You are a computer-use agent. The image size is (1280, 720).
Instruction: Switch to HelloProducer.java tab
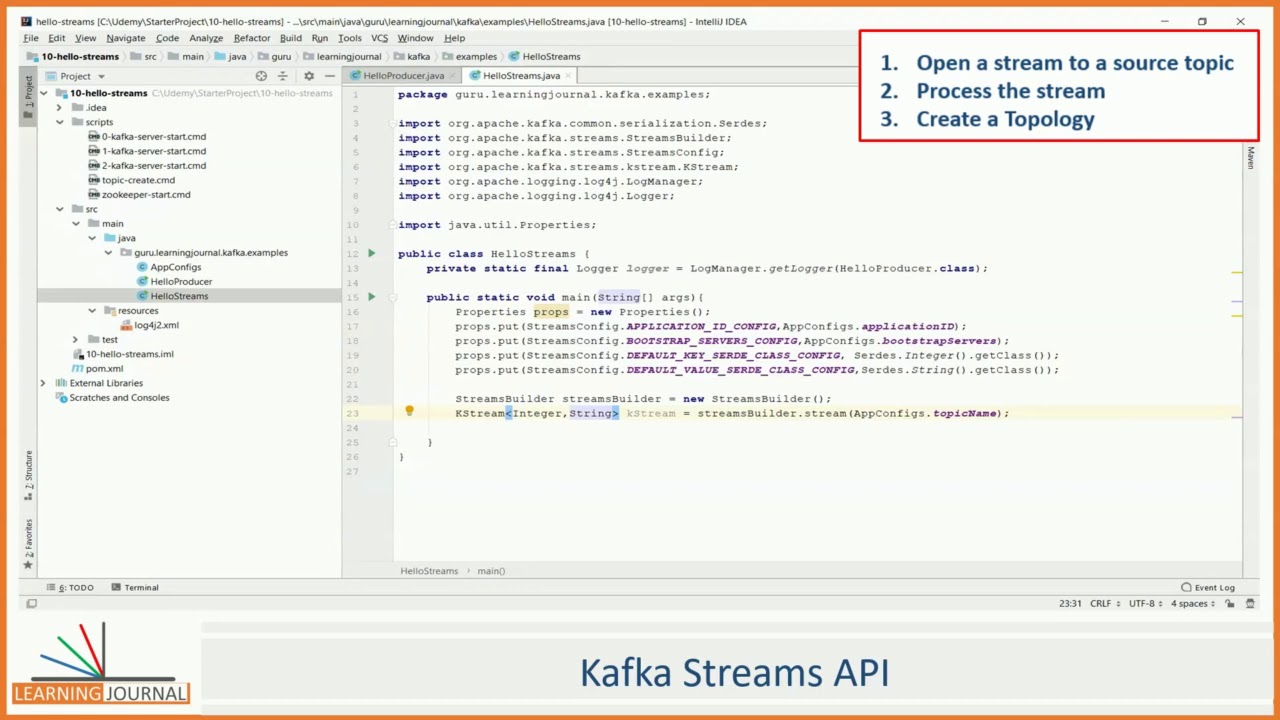pyautogui.click(x=403, y=76)
